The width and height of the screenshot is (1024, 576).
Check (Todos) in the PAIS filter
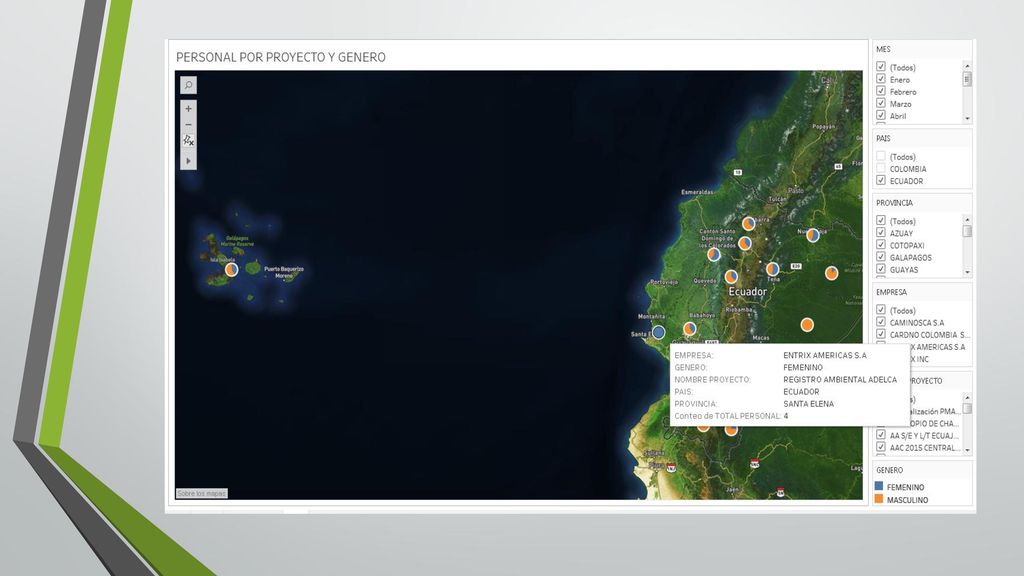pos(881,156)
